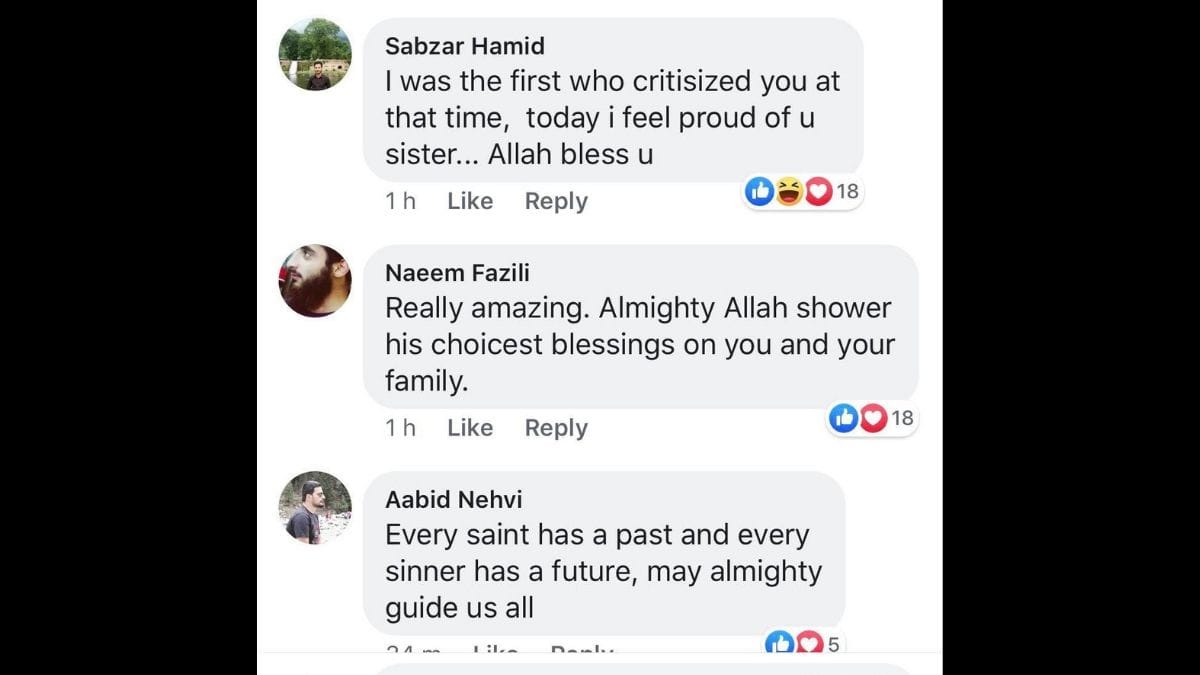Image resolution: width=1200 pixels, height=675 pixels.
Task: View the 18 reactions count on Sabzar Hamid's comment
Action: (848, 191)
